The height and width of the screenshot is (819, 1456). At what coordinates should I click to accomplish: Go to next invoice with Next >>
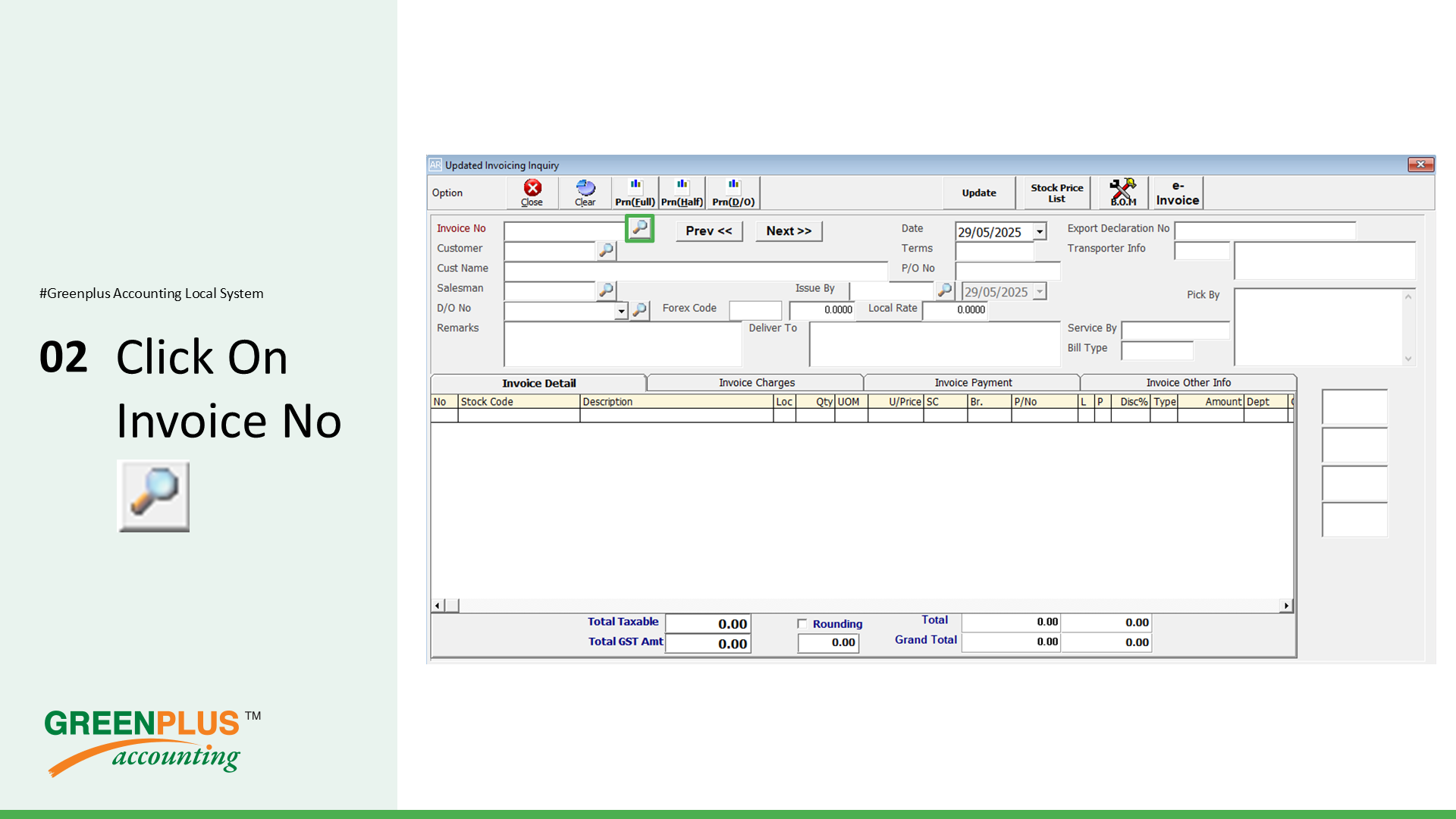point(789,231)
